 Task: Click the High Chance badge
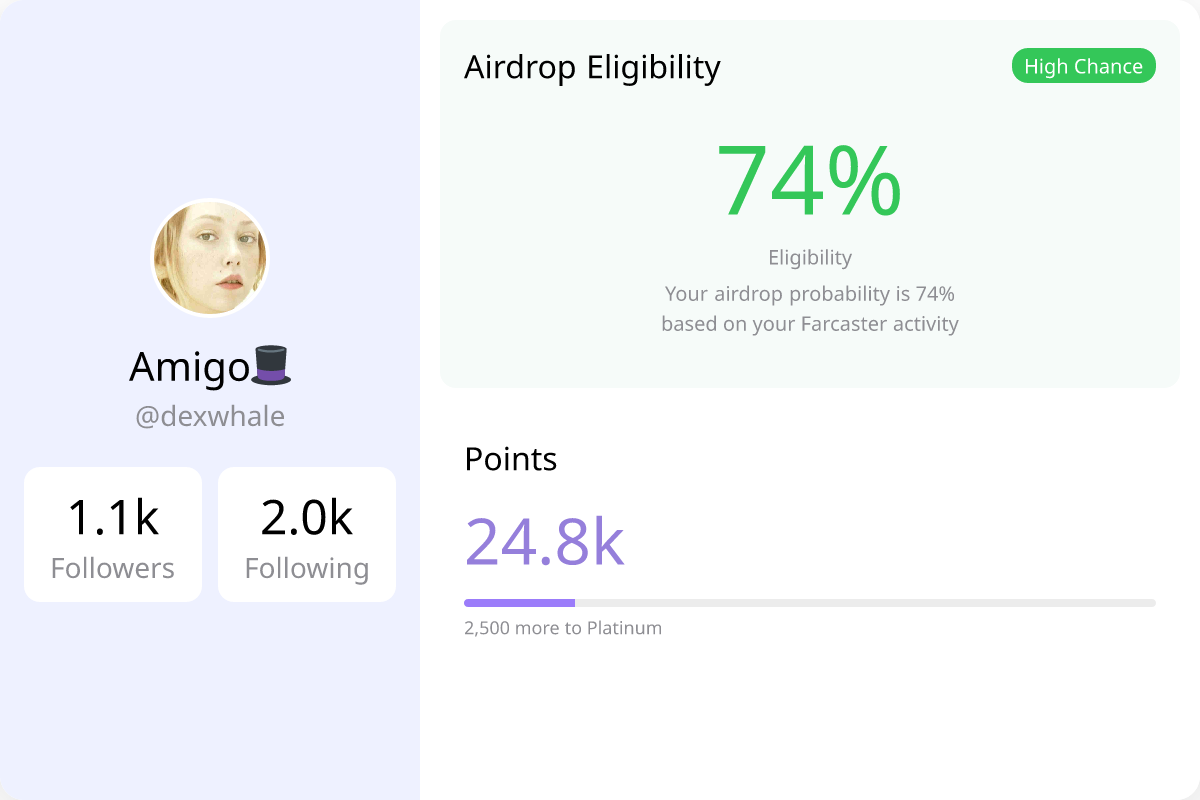point(1084,66)
